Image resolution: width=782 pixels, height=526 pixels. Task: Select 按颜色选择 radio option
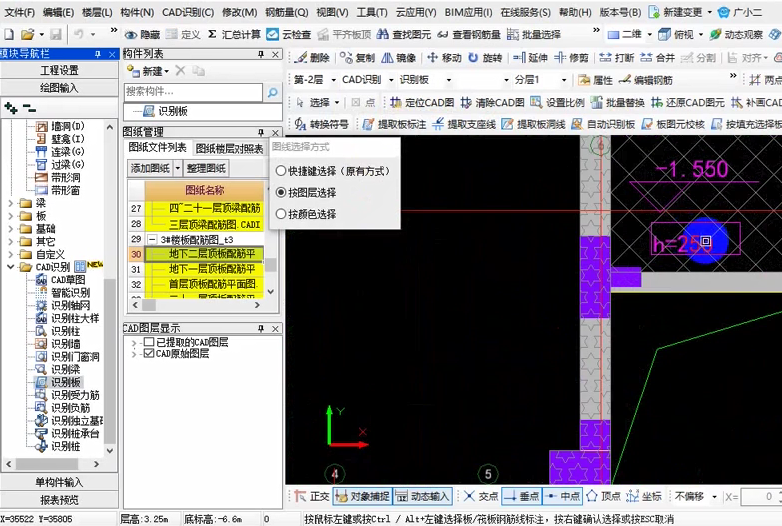(281, 214)
